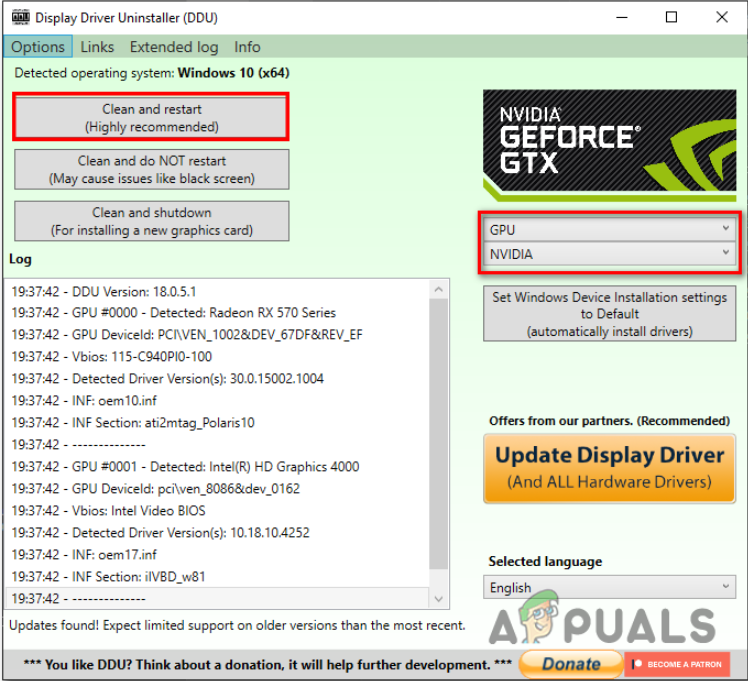Click Clean and shutdown button

coord(151,221)
